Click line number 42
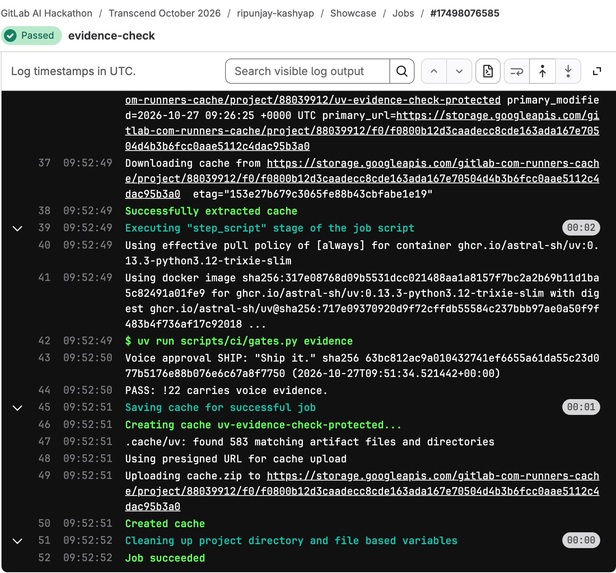616x573 pixels. tap(44, 341)
